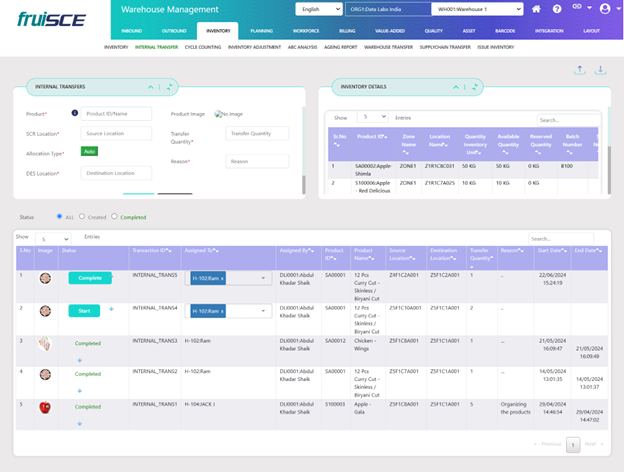Viewport: 624px width, 472px height.
Task: Open the Outbound menu
Action: (x=174, y=31)
